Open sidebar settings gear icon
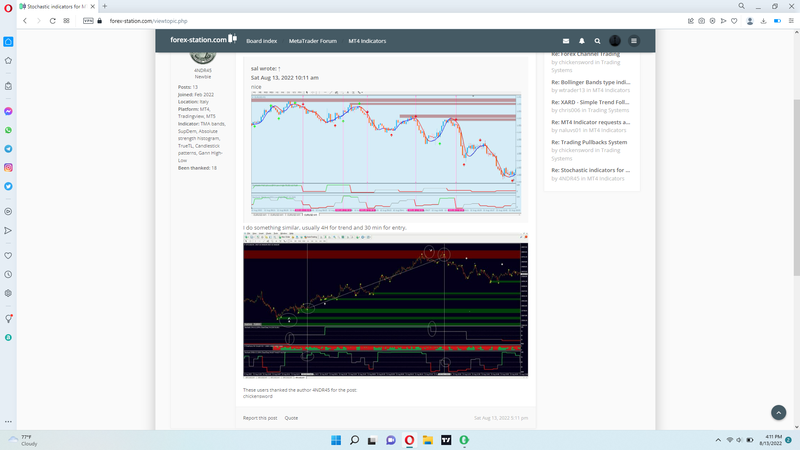This screenshot has width=800, height=450. click(x=8, y=293)
